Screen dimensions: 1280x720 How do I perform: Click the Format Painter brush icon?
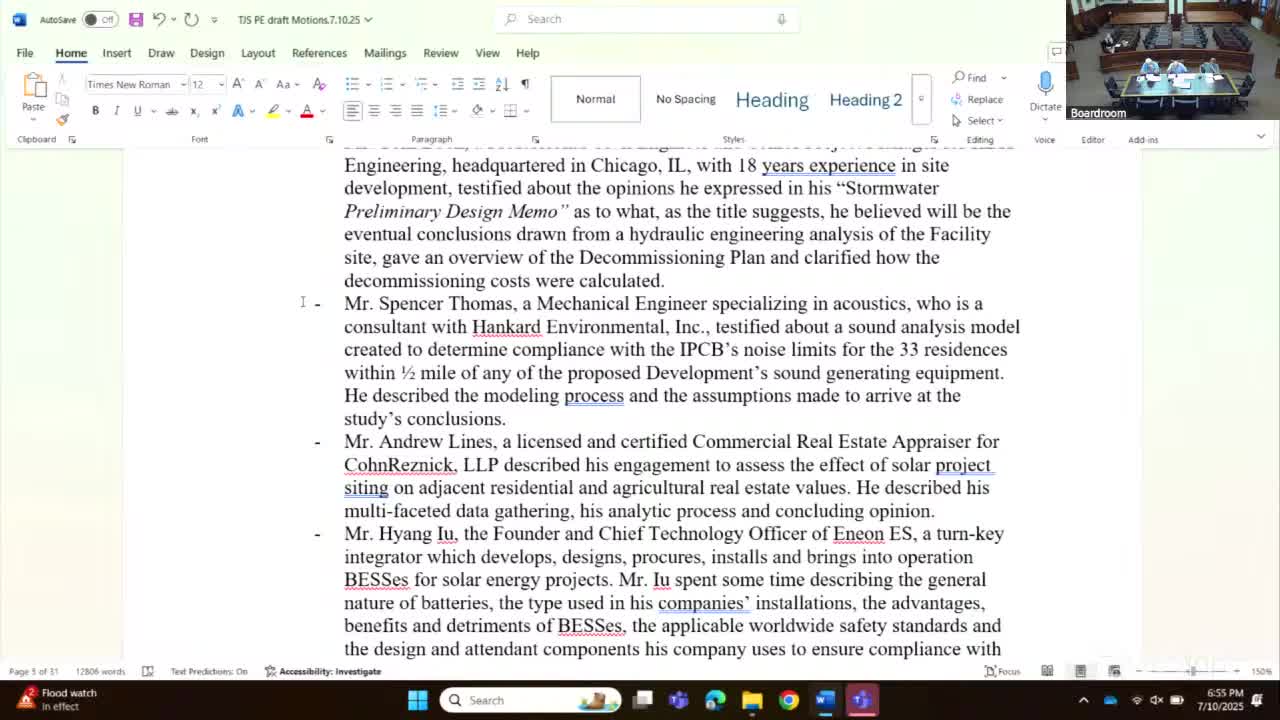click(62, 119)
